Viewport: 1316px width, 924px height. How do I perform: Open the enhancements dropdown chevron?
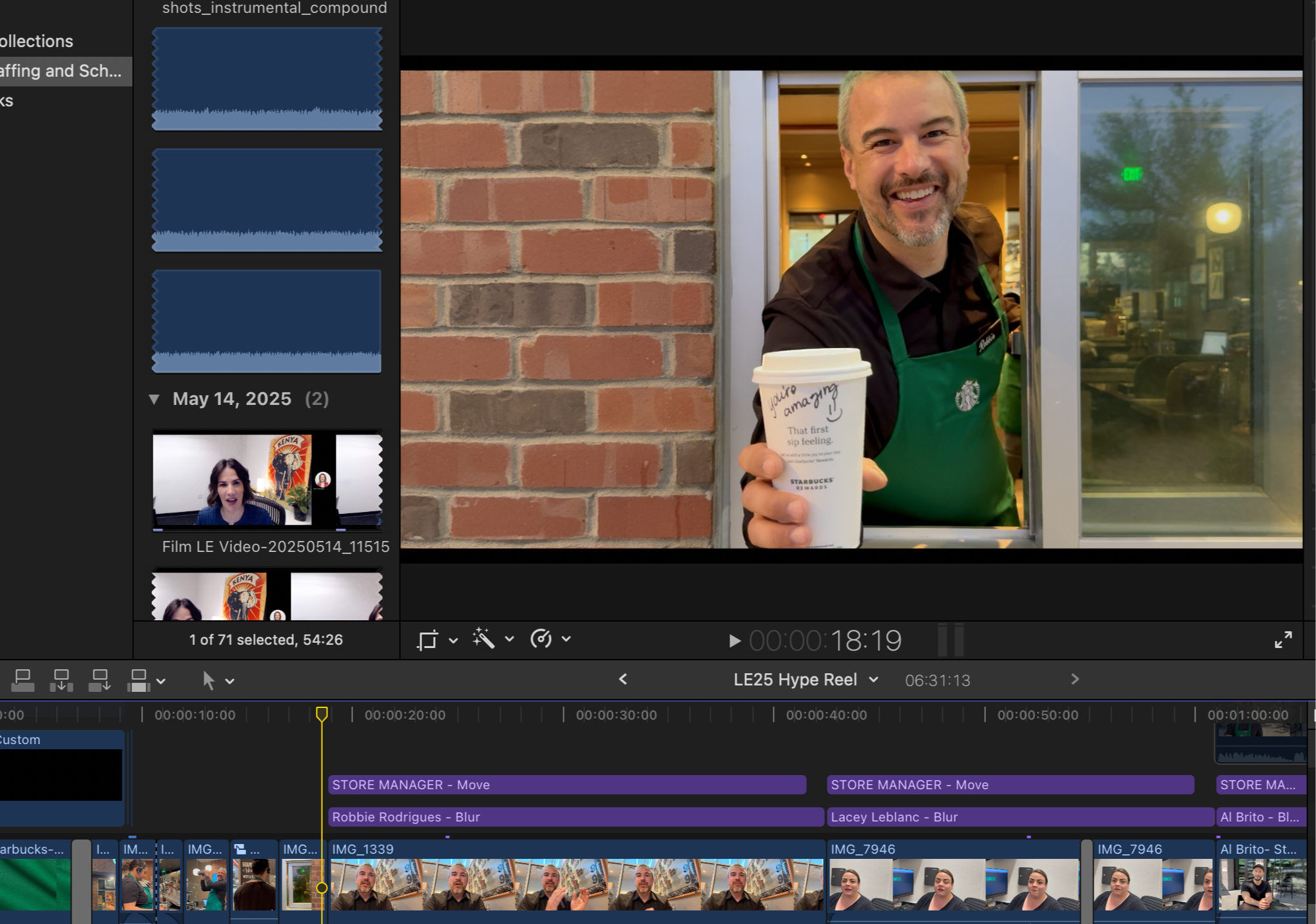tap(510, 639)
